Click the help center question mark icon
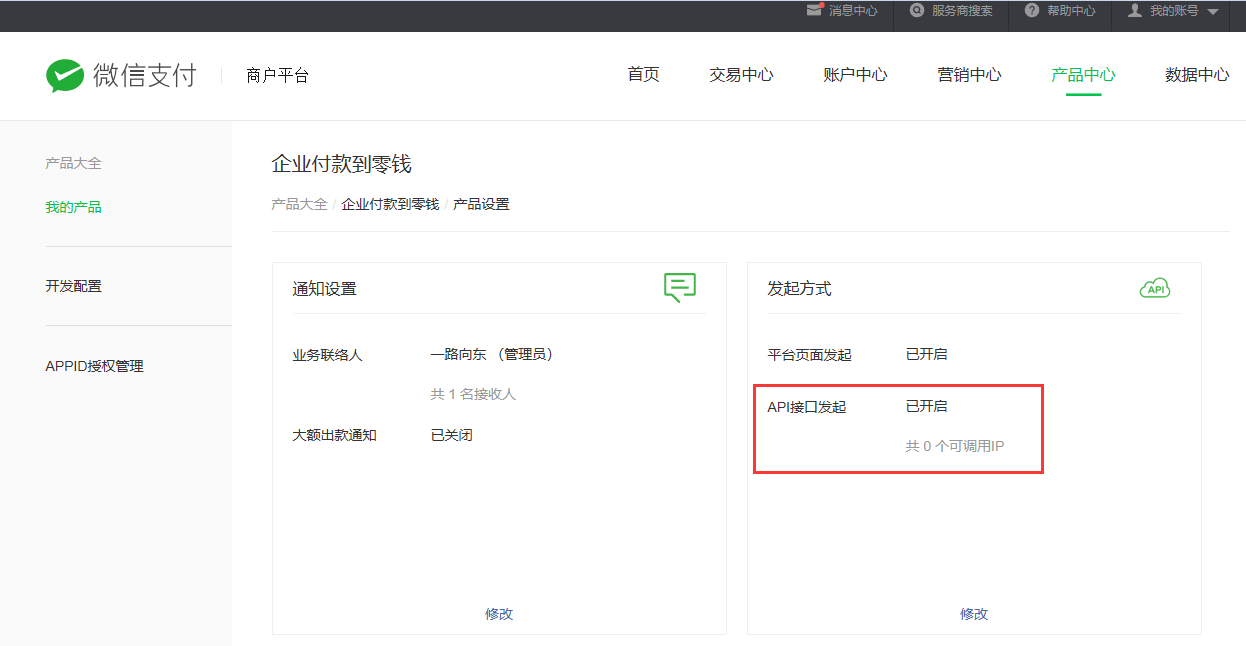Image resolution: width=1246 pixels, height=646 pixels. click(x=1032, y=10)
